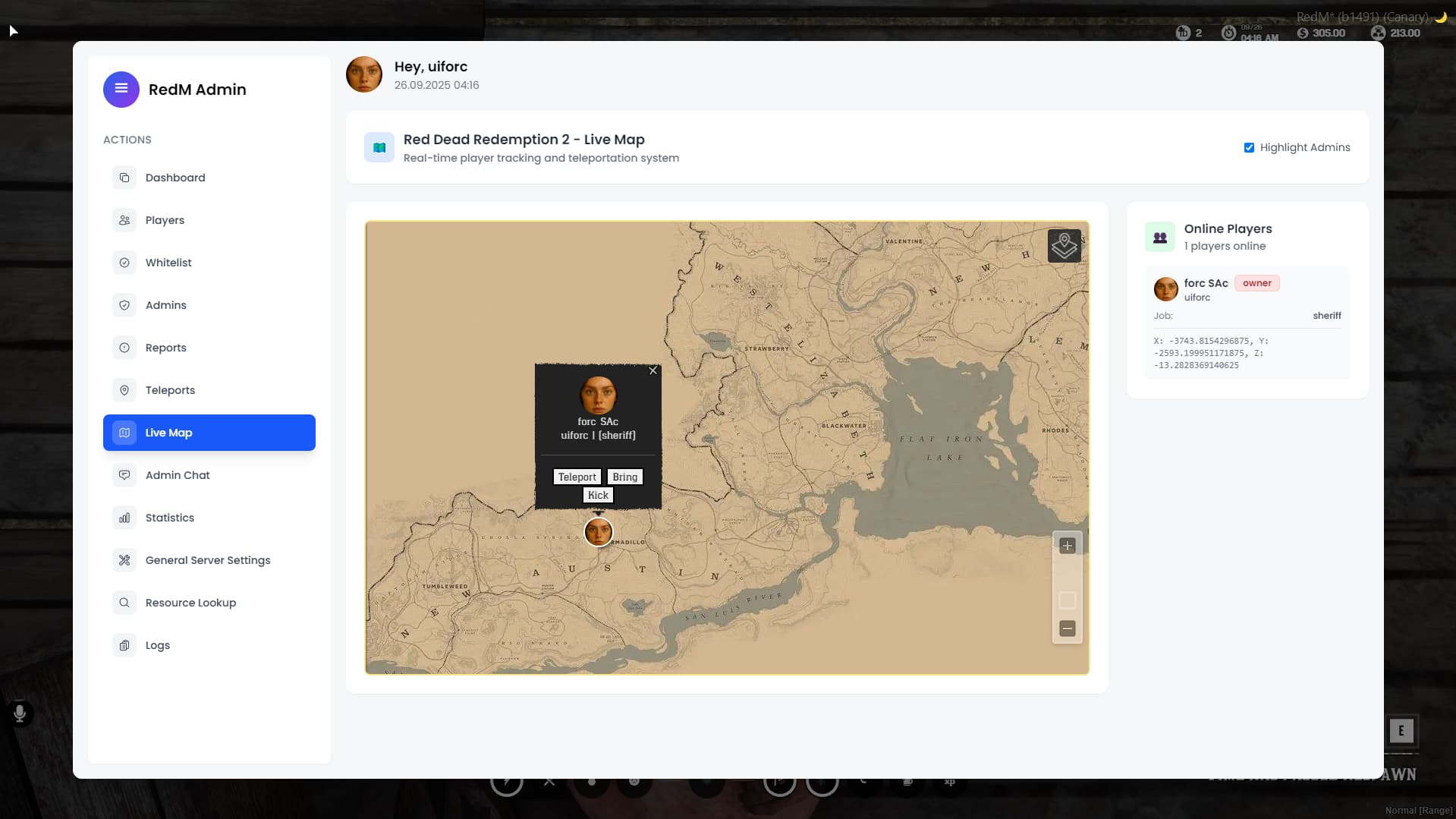Teleport to player forc SAc
This screenshot has height=819, width=1456.
click(577, 477)
